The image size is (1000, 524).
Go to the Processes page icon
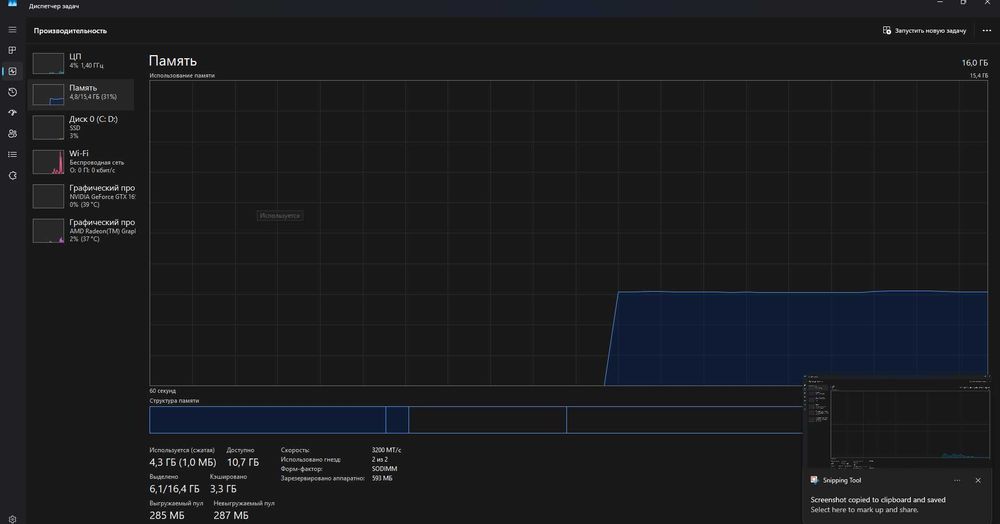[12, 50]
